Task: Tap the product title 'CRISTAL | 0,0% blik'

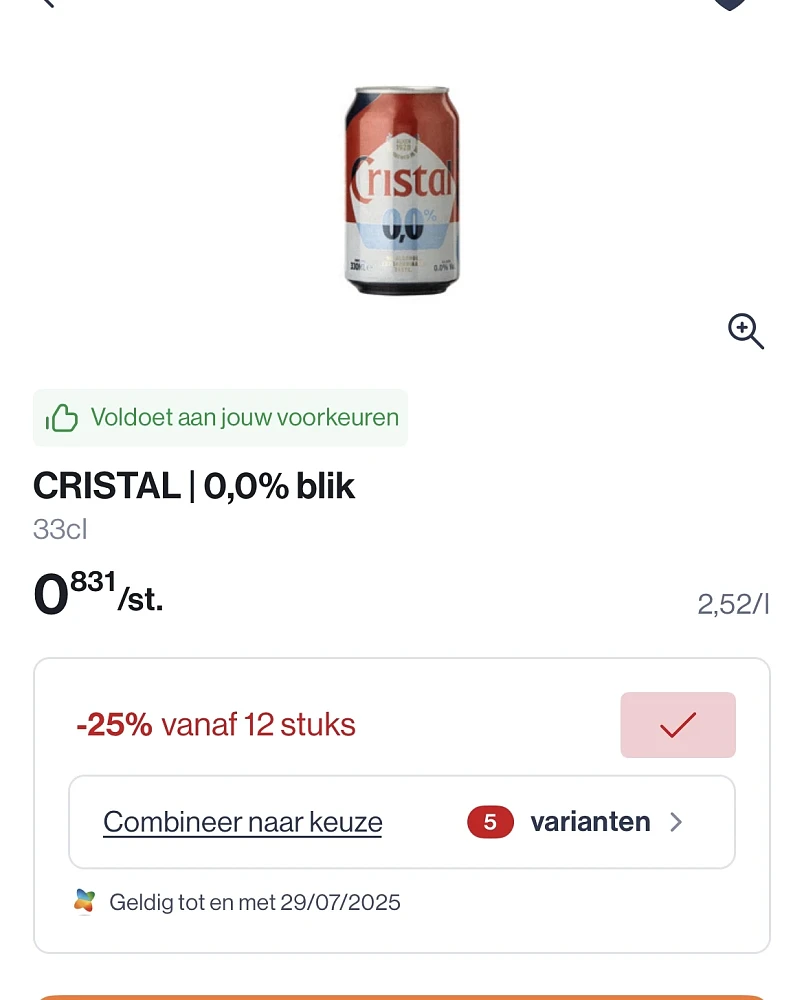Action: pyautogui.click(x=194, y=486)
